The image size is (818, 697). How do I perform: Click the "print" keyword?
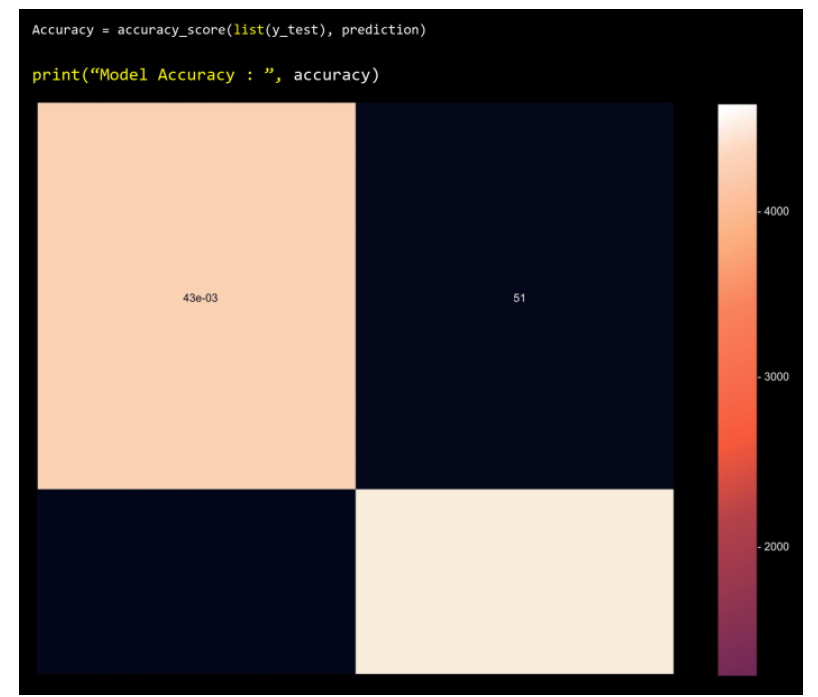[x=54, y=75]
